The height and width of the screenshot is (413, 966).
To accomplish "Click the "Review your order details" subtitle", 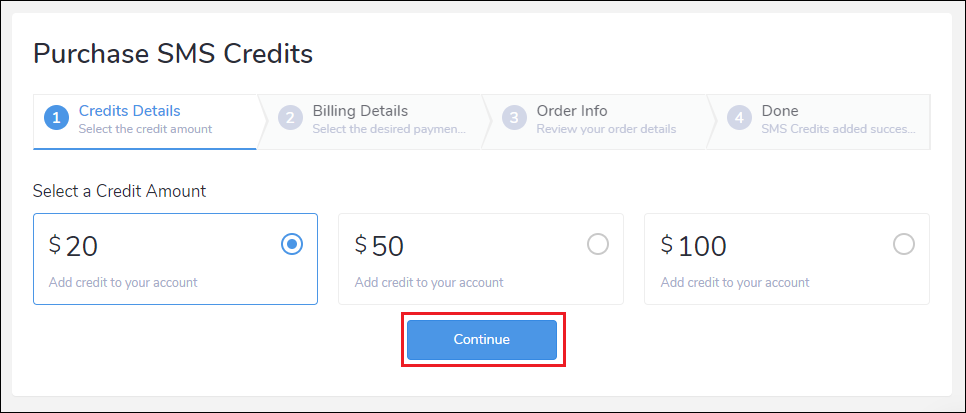I will 606,129.
